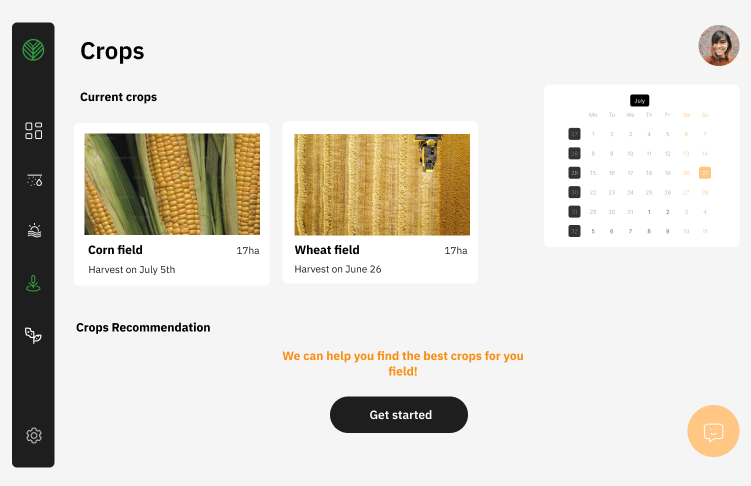Click the Wheat field title
Viewport: 751px width, 486px height.
coord(327,250)
